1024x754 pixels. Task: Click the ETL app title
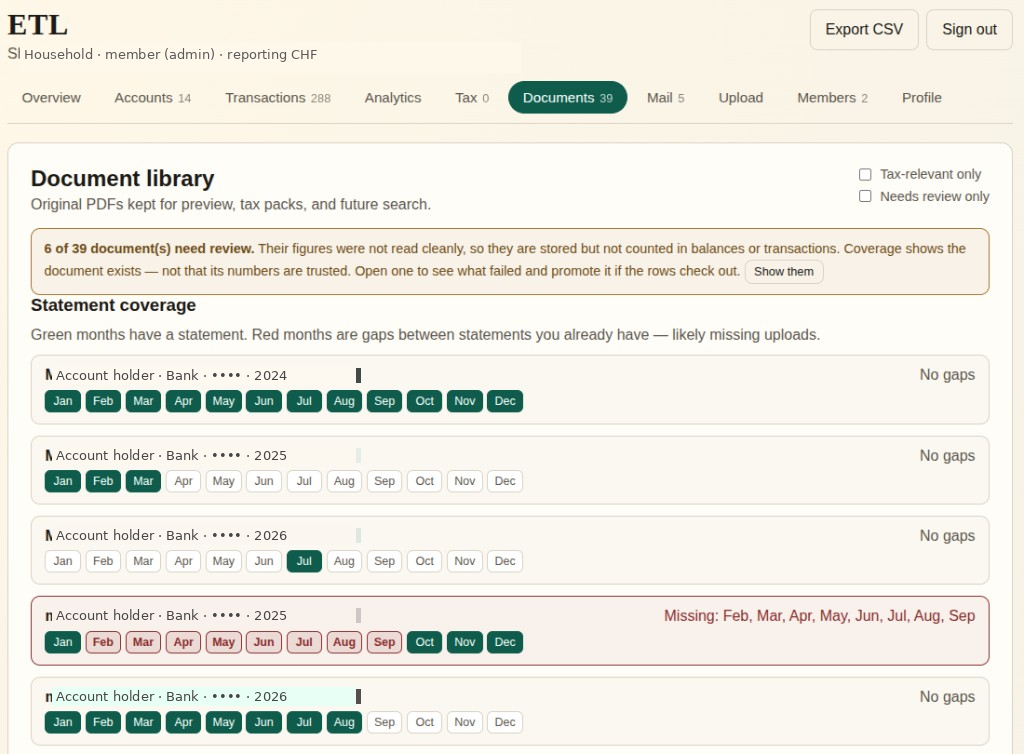coord(37,25)
